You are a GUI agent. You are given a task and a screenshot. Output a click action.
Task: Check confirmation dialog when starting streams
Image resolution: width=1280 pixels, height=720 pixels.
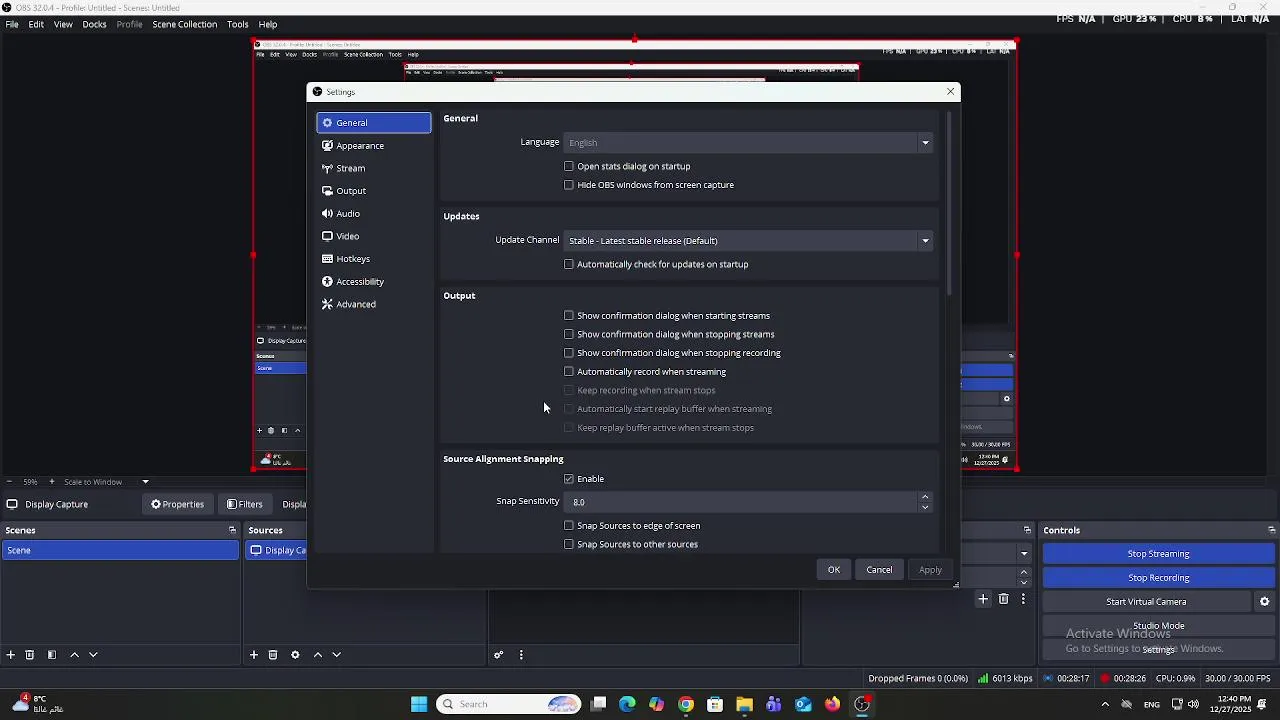[x=569, y=316]
